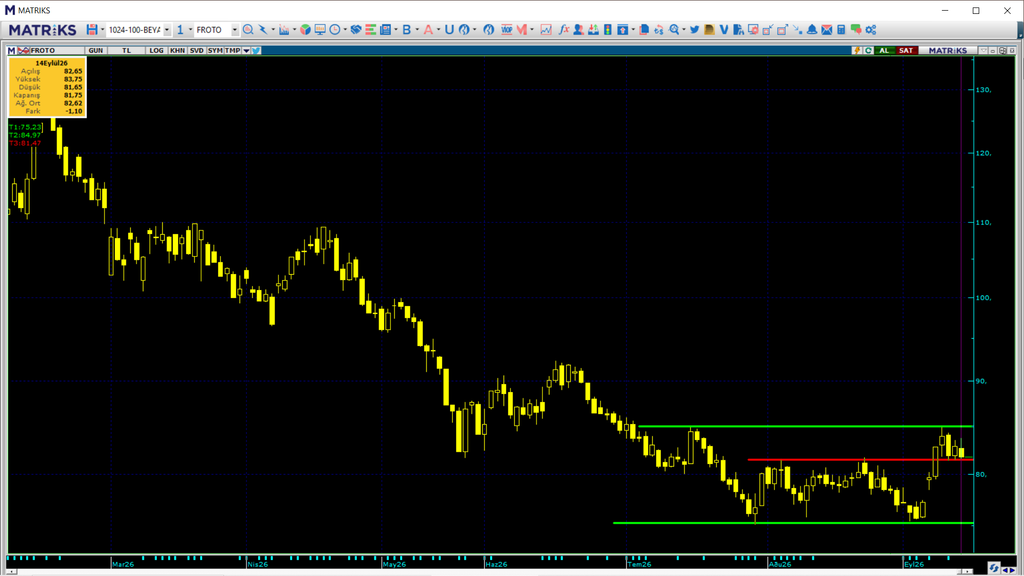Open the line chart icon
The width and height of the screenshot is (1024, 576).
(x=546, y=30)
